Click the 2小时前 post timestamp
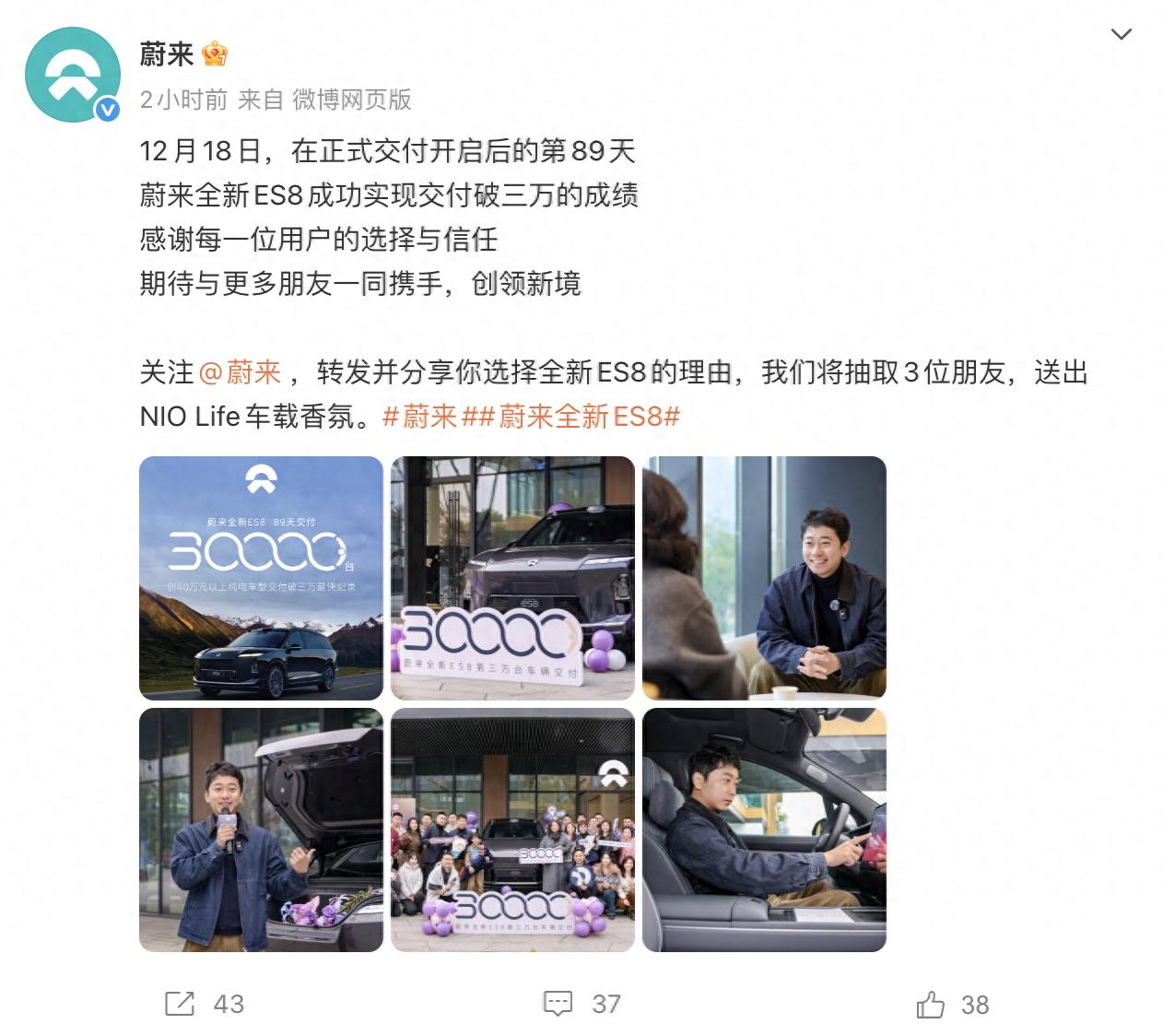This screenshot has width=1163, height=1036. click(x=183, y=100)
